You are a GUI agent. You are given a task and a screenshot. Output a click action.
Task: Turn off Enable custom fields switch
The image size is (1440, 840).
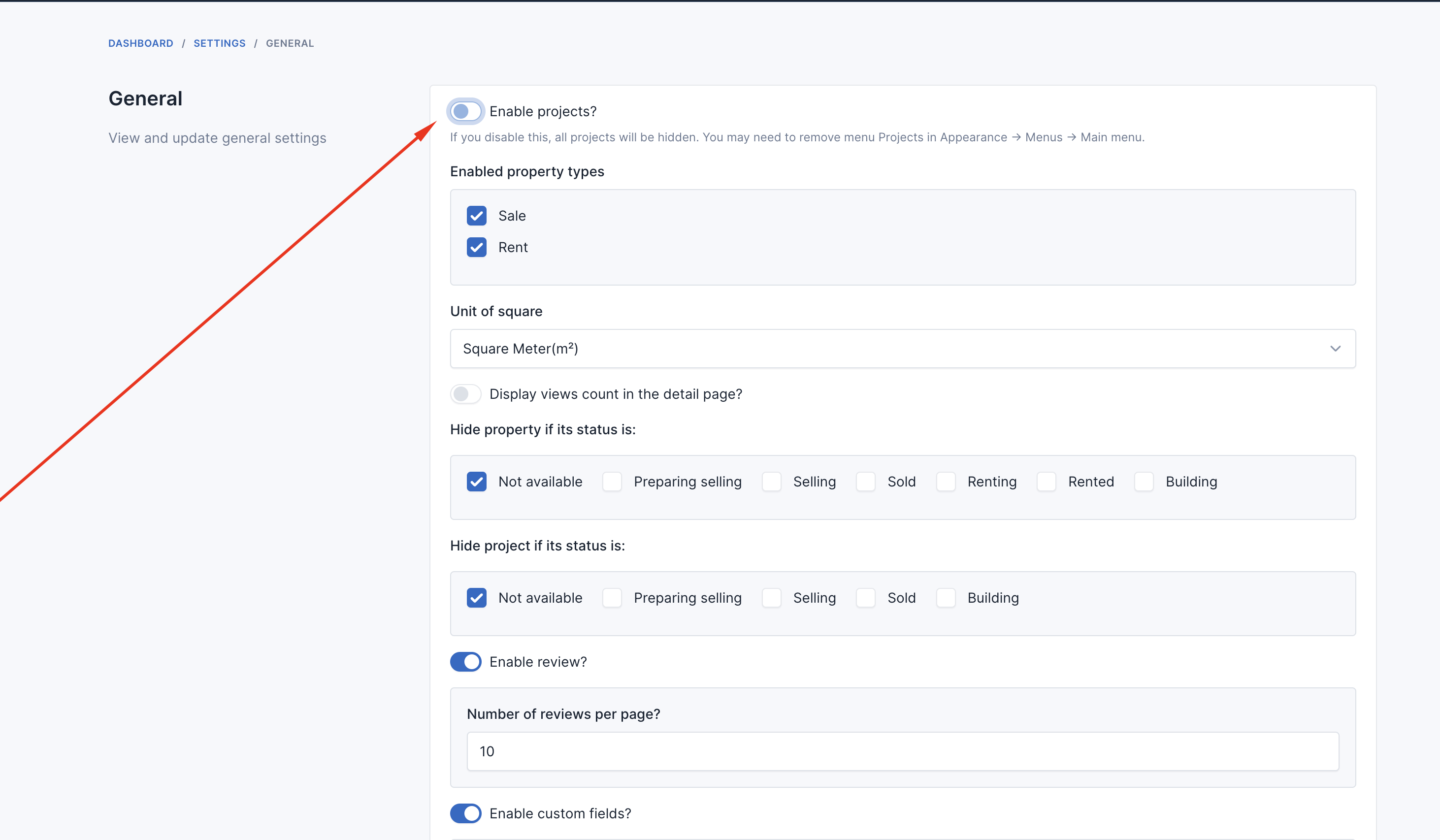pos(465,813)
